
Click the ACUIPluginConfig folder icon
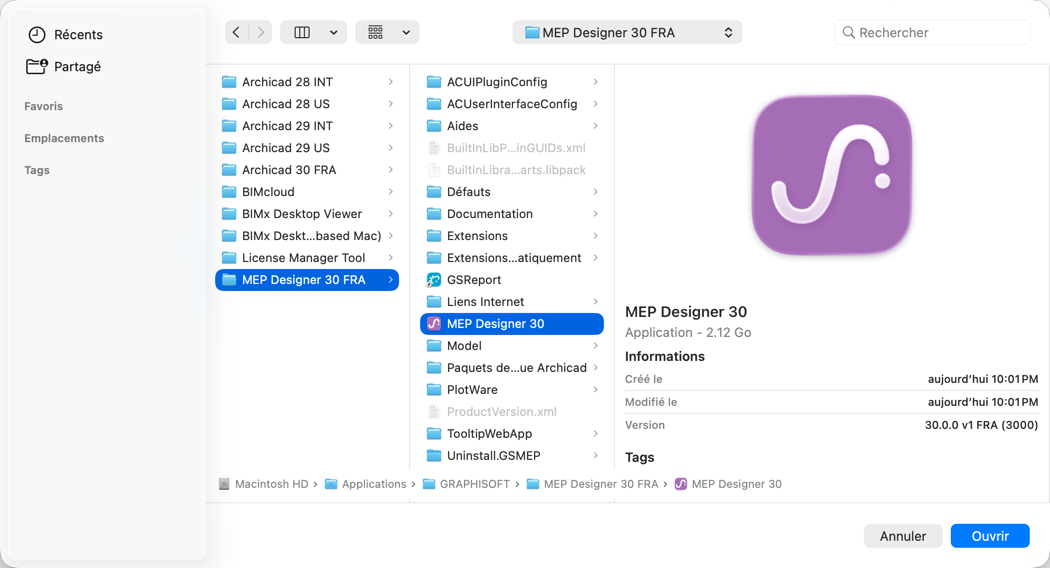434,82
